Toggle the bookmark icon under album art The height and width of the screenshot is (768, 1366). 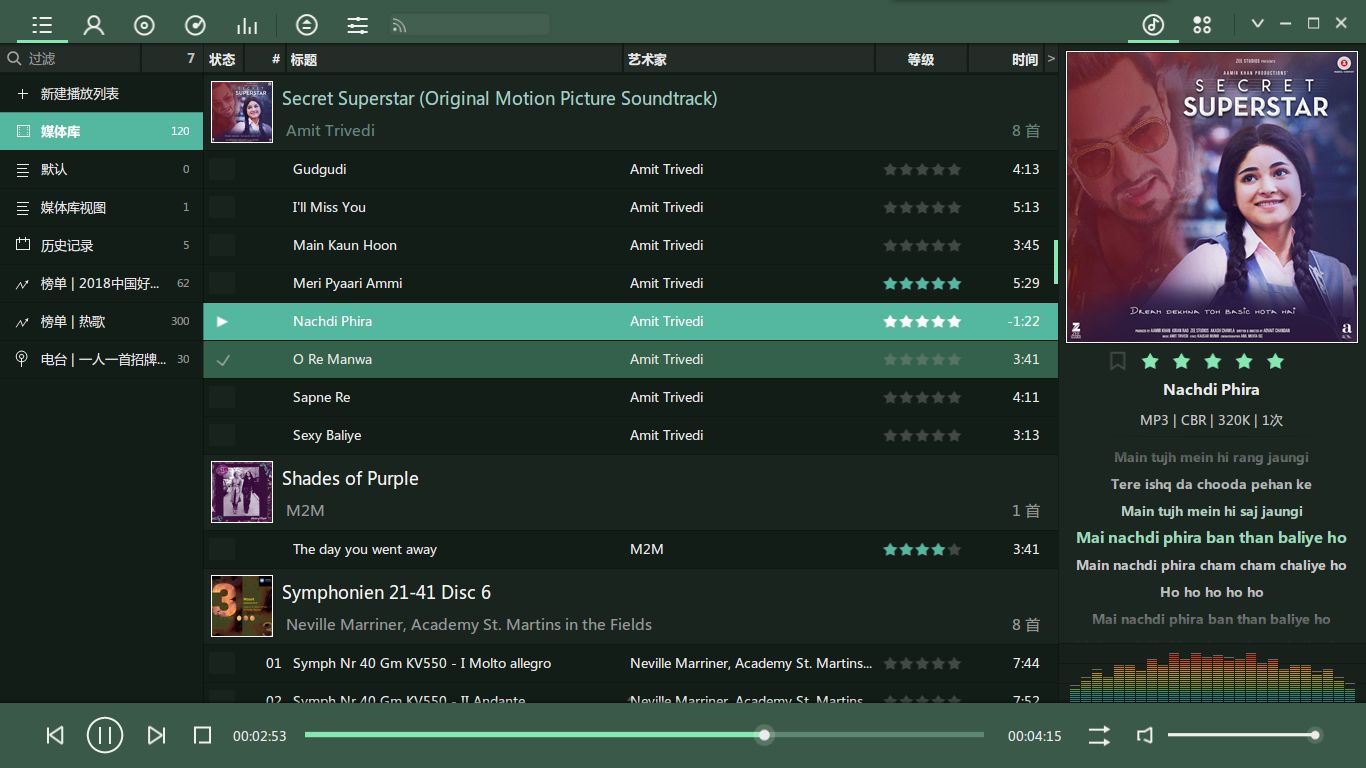coord(1118,361)
